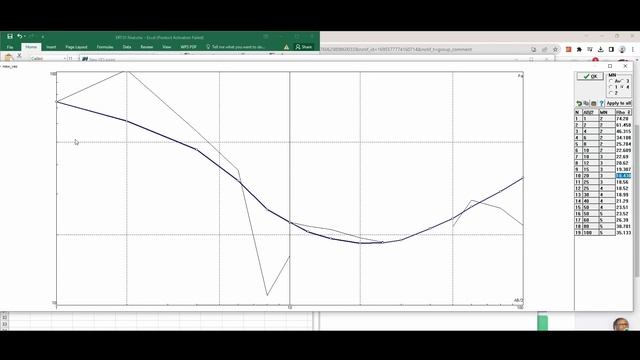
Task: Click the warning triangle icon in Excel ribbon
Action: point(287,47)
